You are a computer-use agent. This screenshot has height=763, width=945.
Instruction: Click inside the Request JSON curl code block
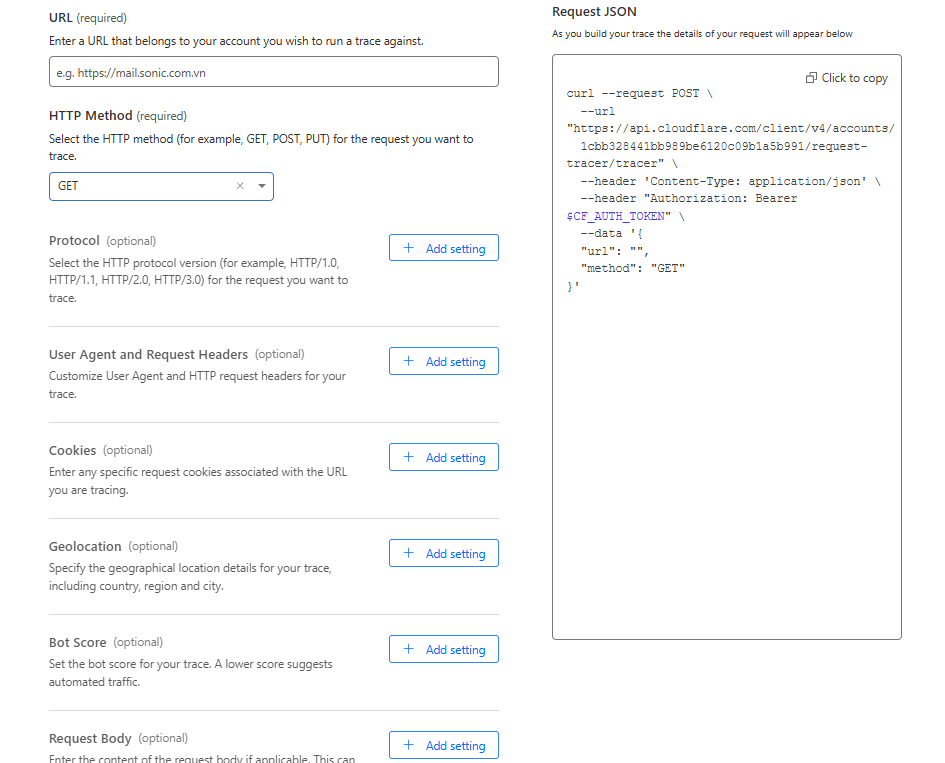pyautogui.click(x=726, y=450)
